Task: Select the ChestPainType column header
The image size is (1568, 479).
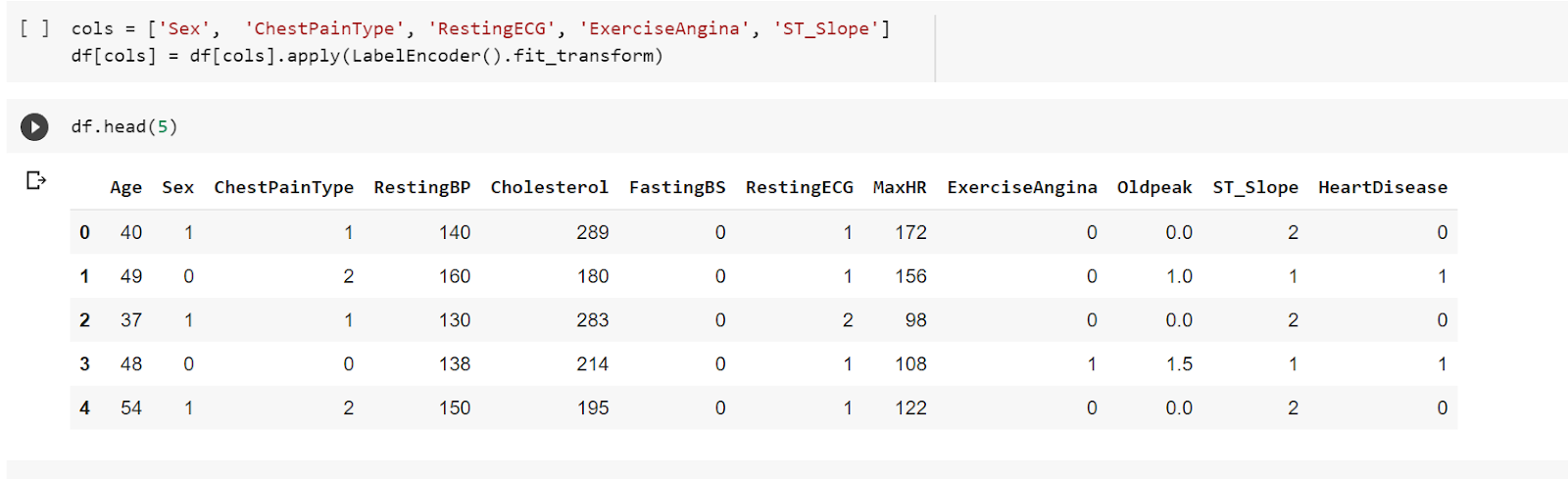Action: (x=283, y=187)
